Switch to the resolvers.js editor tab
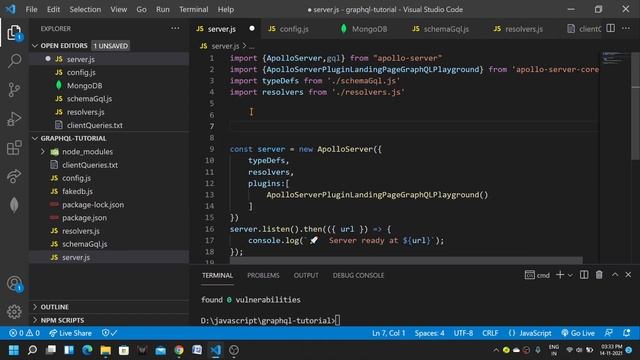The image size is (640, 360). 524,29
